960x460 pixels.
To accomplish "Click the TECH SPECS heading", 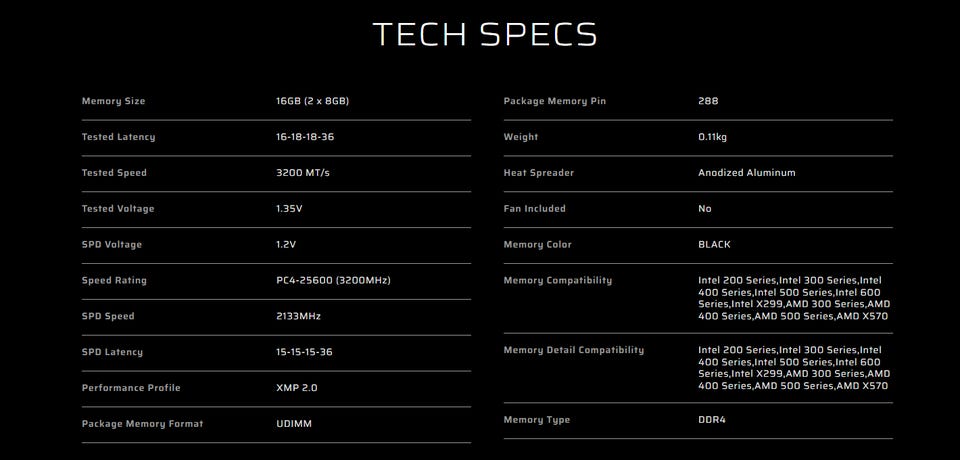I will click(x=485, y=34).
